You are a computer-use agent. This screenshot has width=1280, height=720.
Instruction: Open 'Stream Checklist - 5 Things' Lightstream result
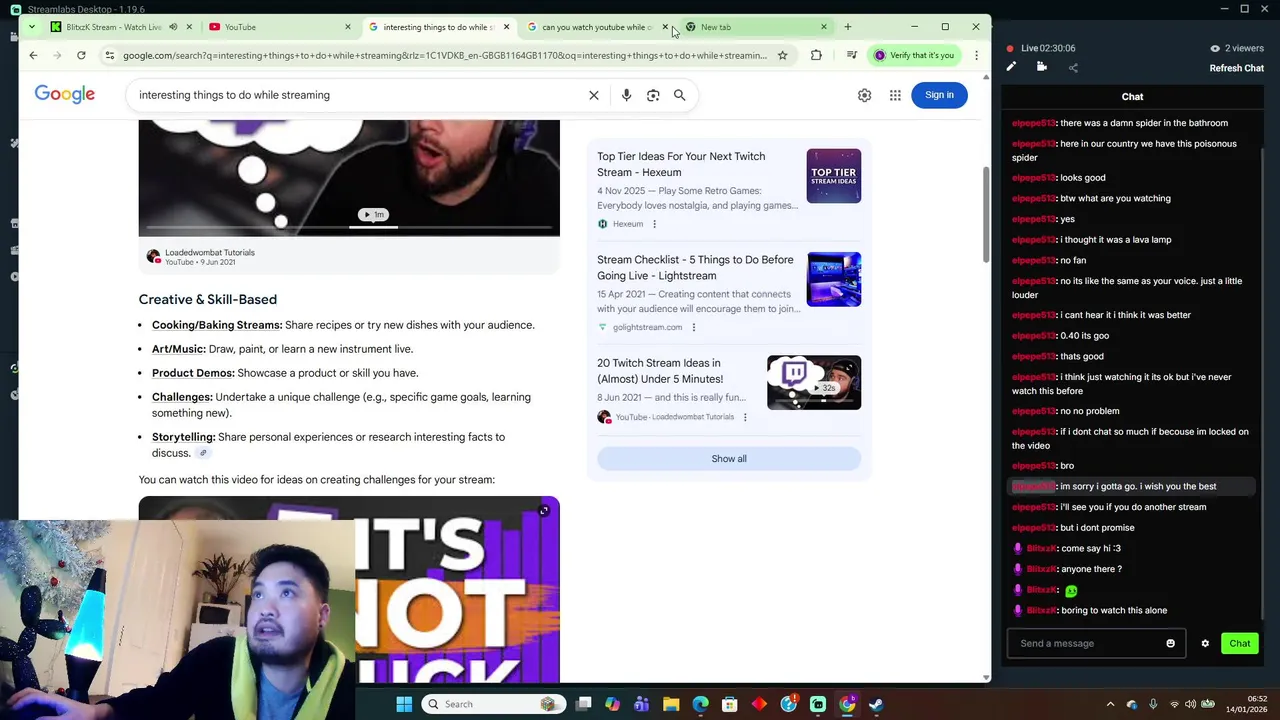(695, 267)
